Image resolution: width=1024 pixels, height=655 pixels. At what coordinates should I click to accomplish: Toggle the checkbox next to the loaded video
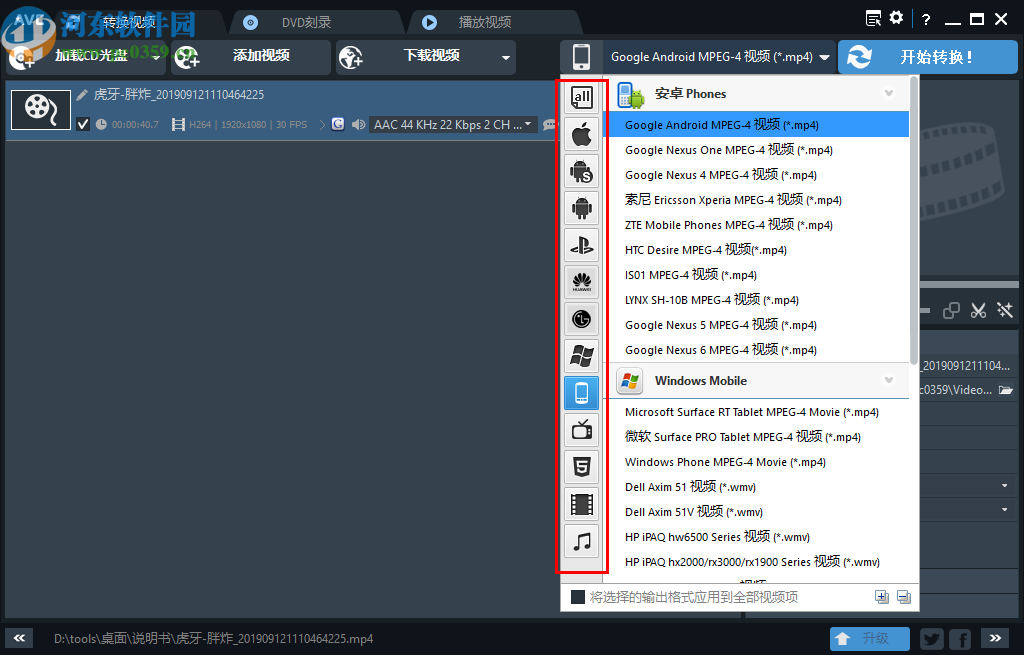point(82,125)
